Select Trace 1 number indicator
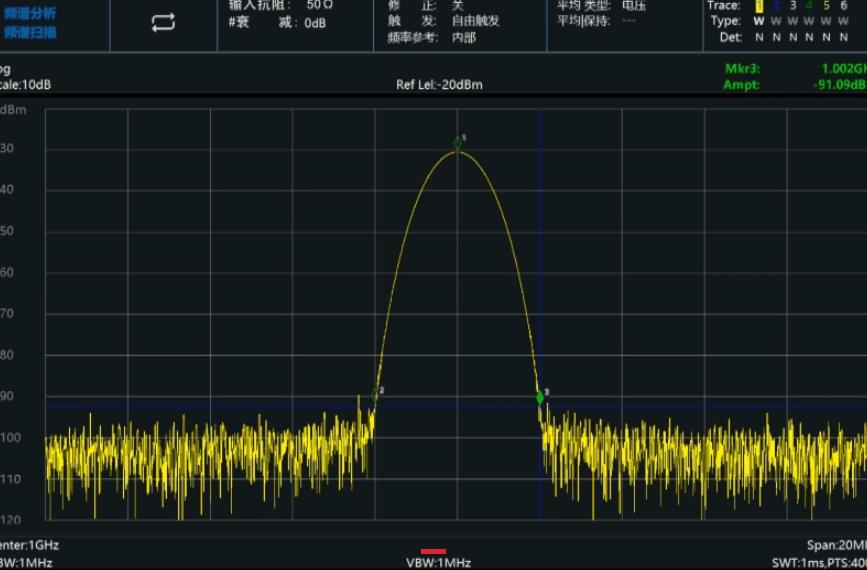Screen dimensions: 867x570 point(759,6)
